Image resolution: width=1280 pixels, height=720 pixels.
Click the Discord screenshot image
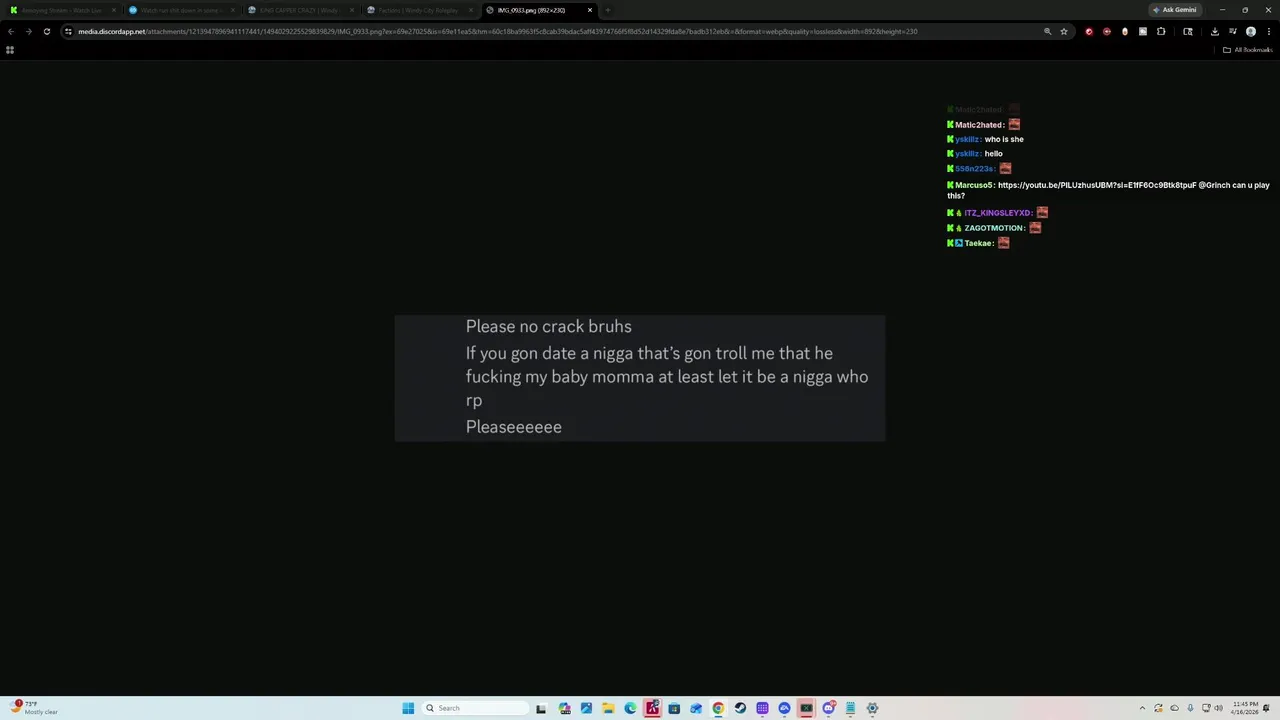coord(640,378)
